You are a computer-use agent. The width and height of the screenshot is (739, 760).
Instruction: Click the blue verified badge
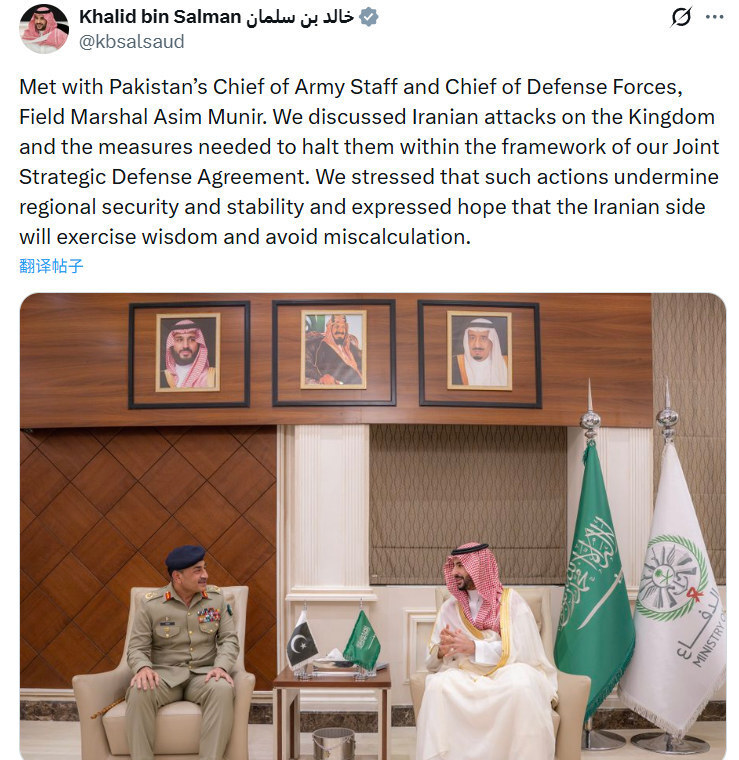pos(370,18)
